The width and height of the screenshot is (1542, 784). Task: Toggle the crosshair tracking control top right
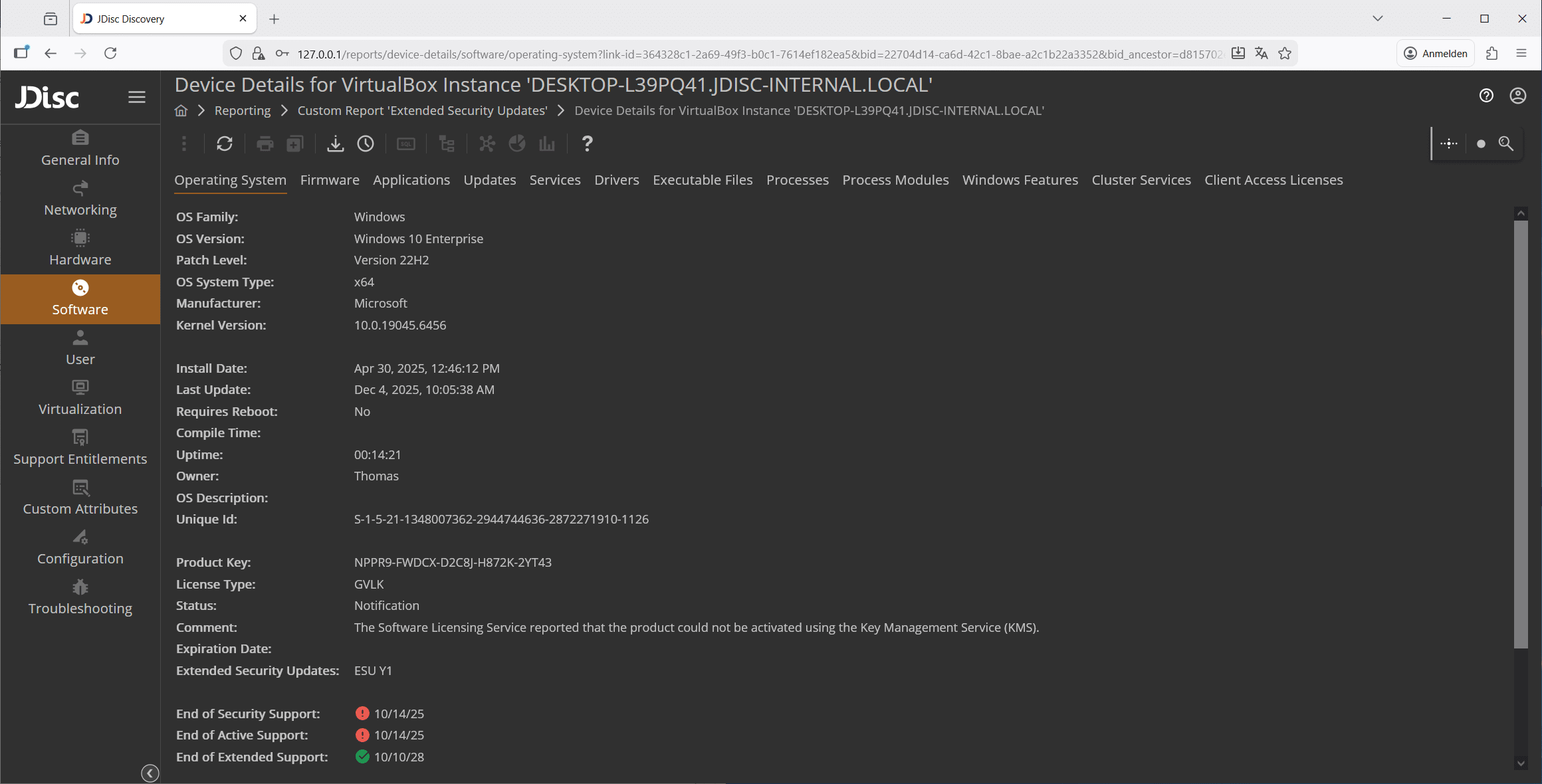1448,144
